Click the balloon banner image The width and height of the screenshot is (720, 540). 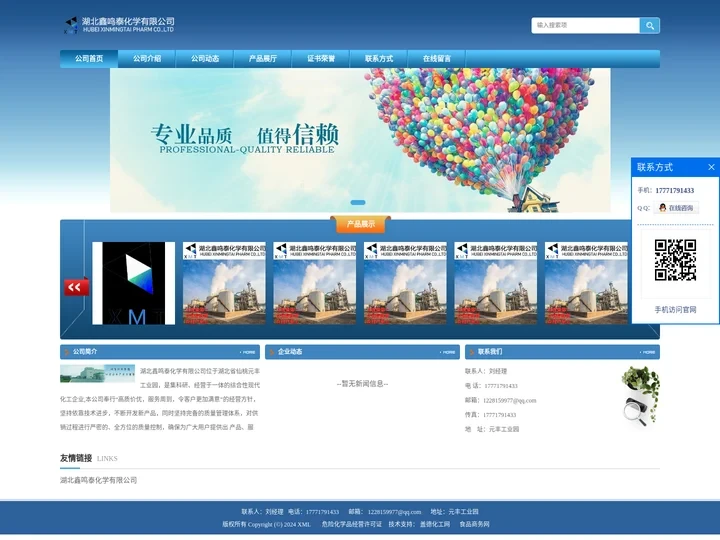tap(360, 140)
